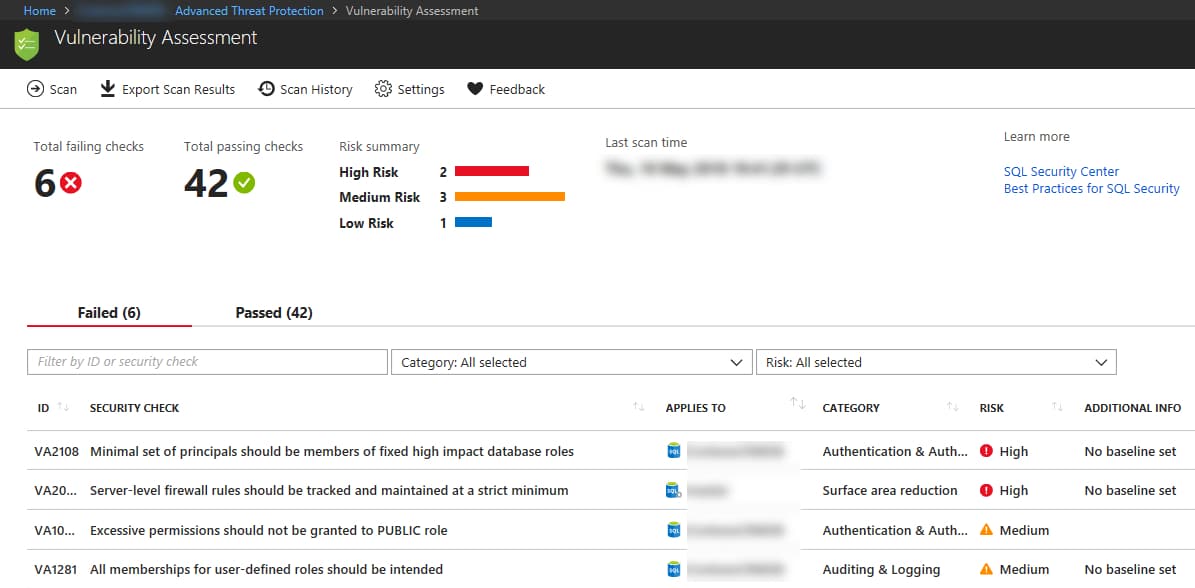
Task: Click the Medium risk warning icon for VA1281
Action: click(x=985, y=569)
